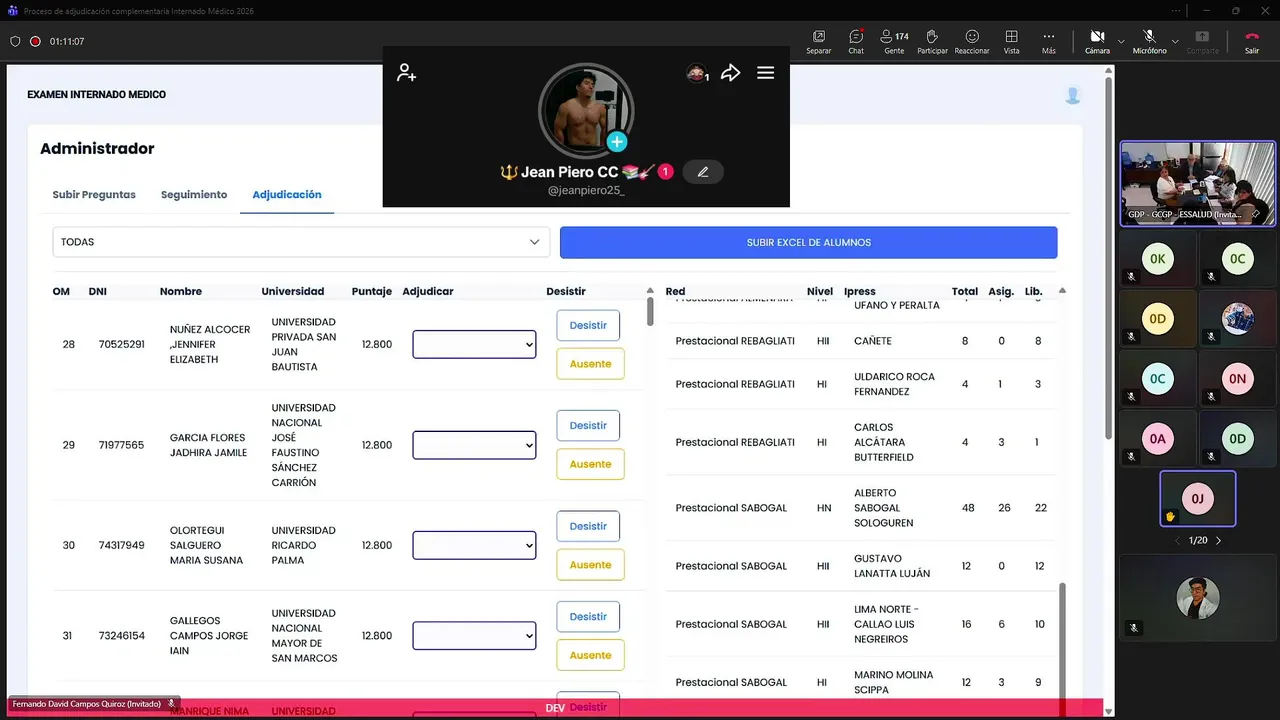
Task: Click the CAÑETE Ipress row
Action: [860, 341]
